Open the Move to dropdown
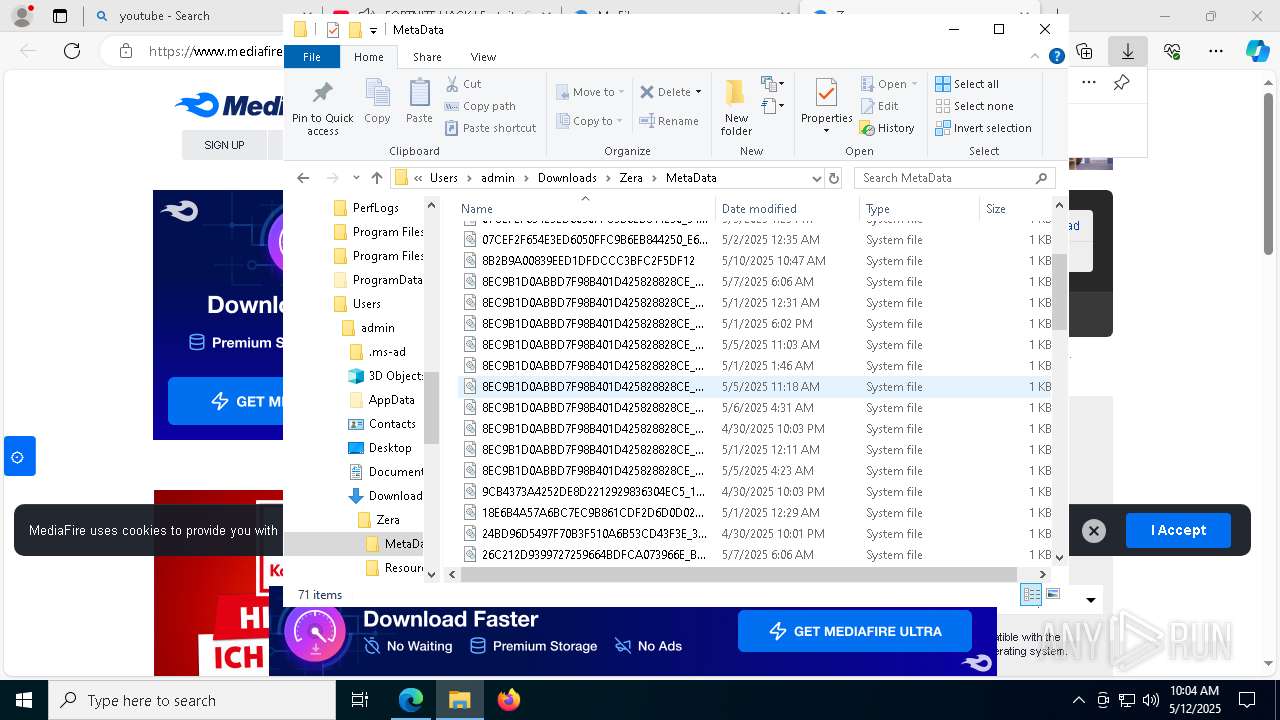Image resolution: width=1280 pixels, height=720 pixels. (590, 92)
